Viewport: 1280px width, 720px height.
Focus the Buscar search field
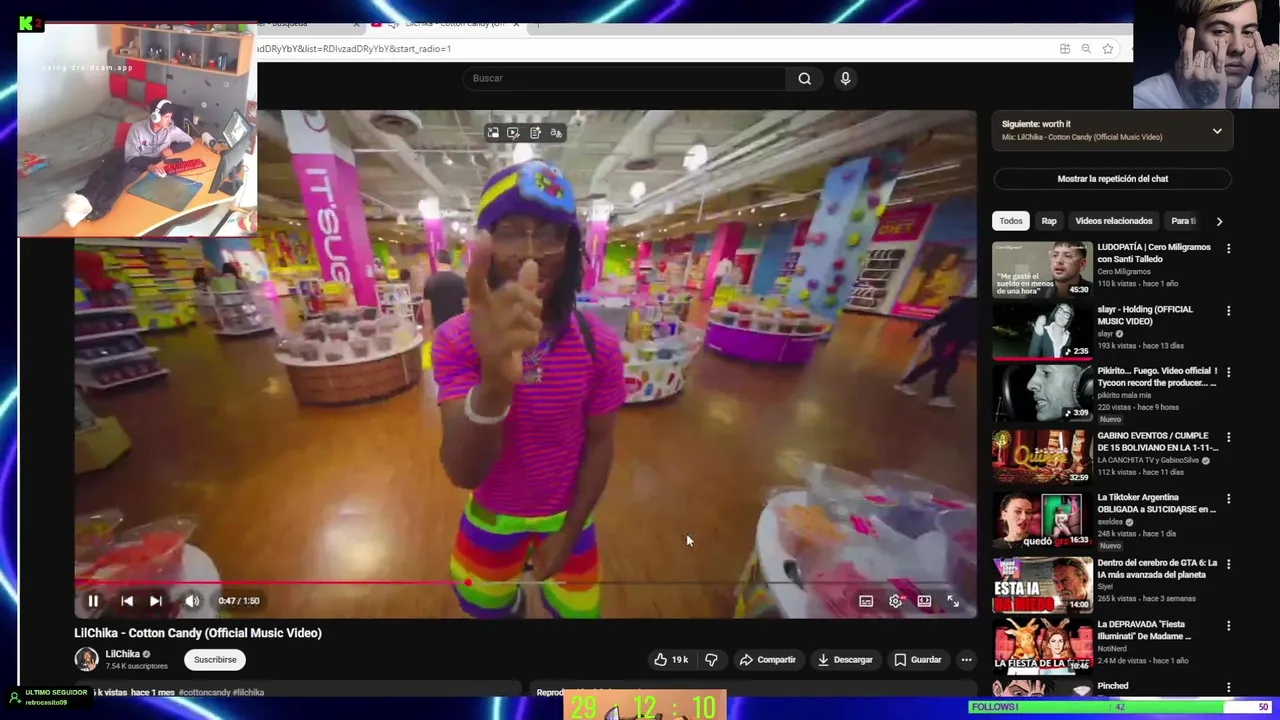click(x=625, y=78)
